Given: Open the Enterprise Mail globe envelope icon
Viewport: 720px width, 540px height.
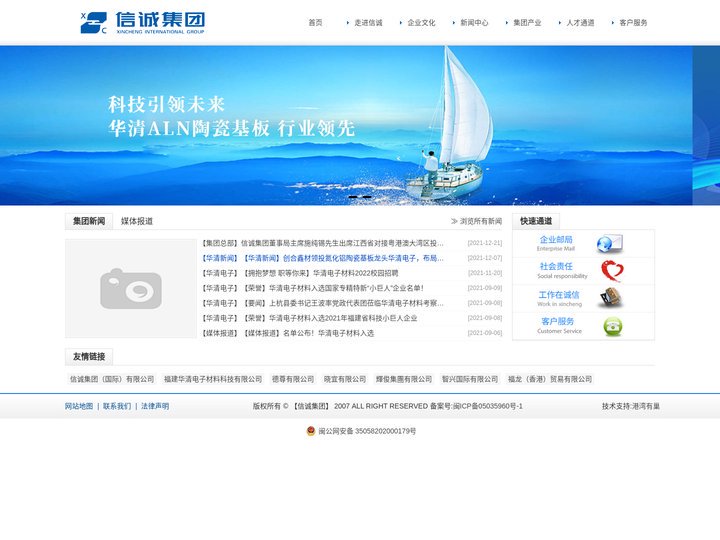Looking at the screenshot, I should [610, 244].
